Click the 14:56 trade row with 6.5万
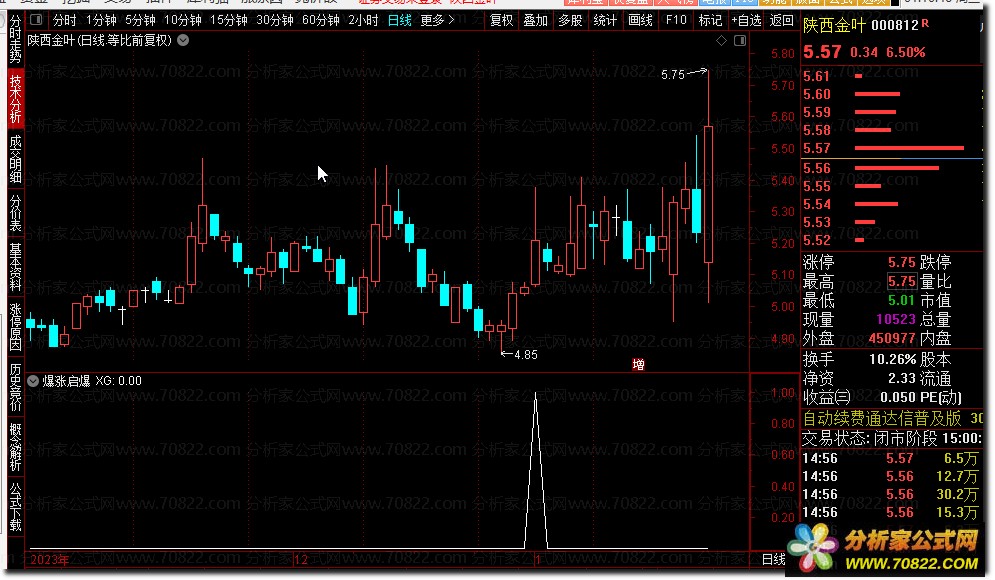This screenshot has height=580, width=995. click(892, 458)
